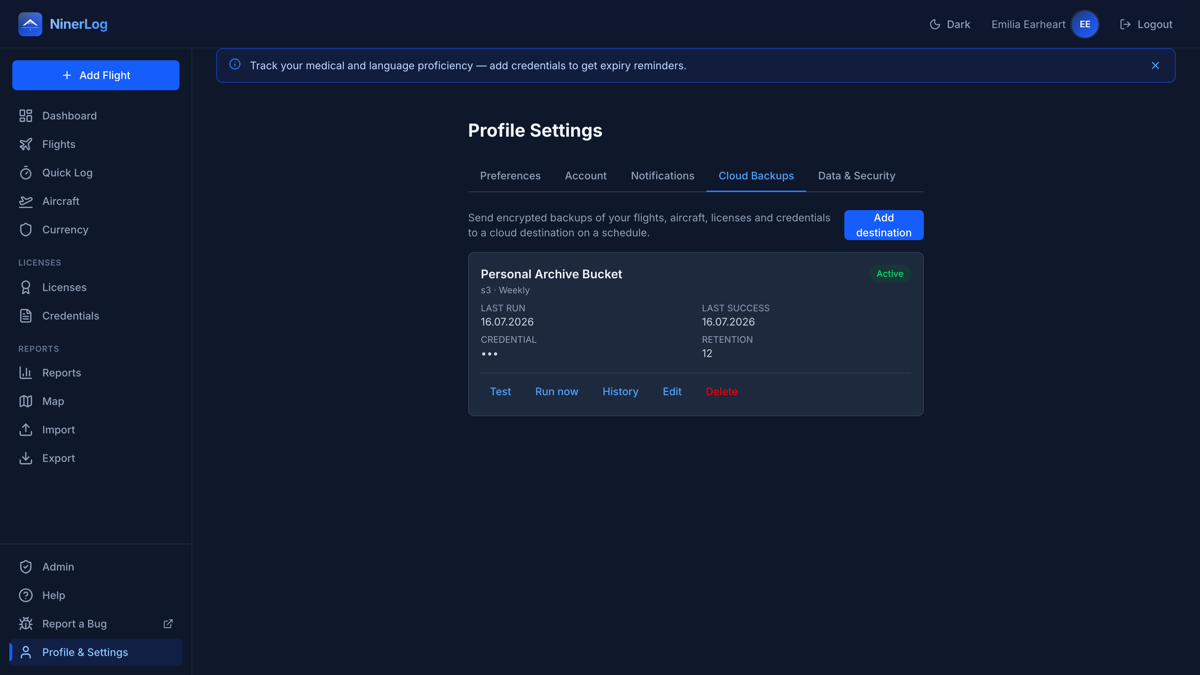Click the NinerLog brand name
The height and width of the screenshot is (675, 1200).
click(x=78, y=24)
